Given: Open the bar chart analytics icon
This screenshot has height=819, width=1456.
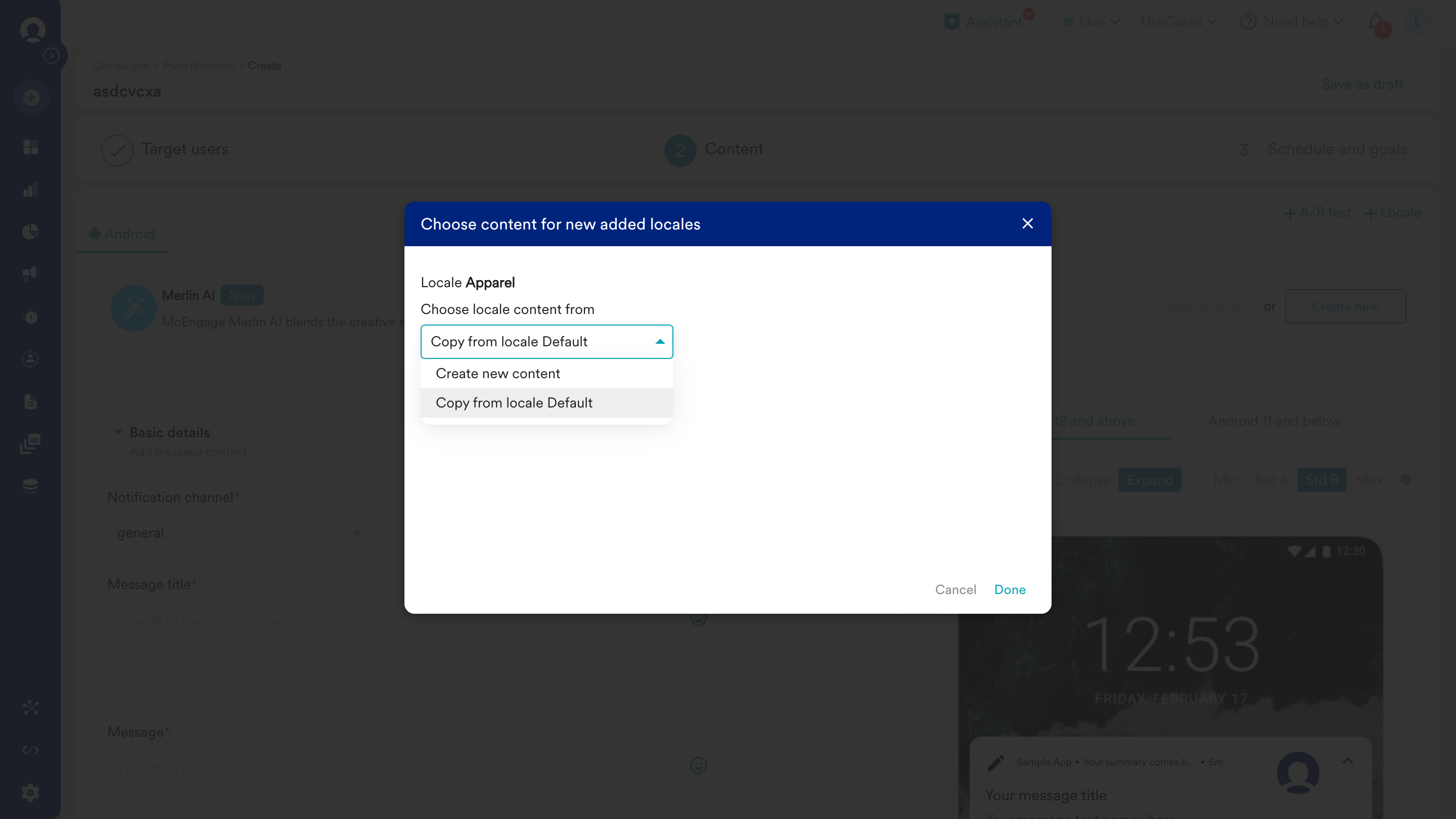Looking at the screenshot, I should tap(30, 190).
